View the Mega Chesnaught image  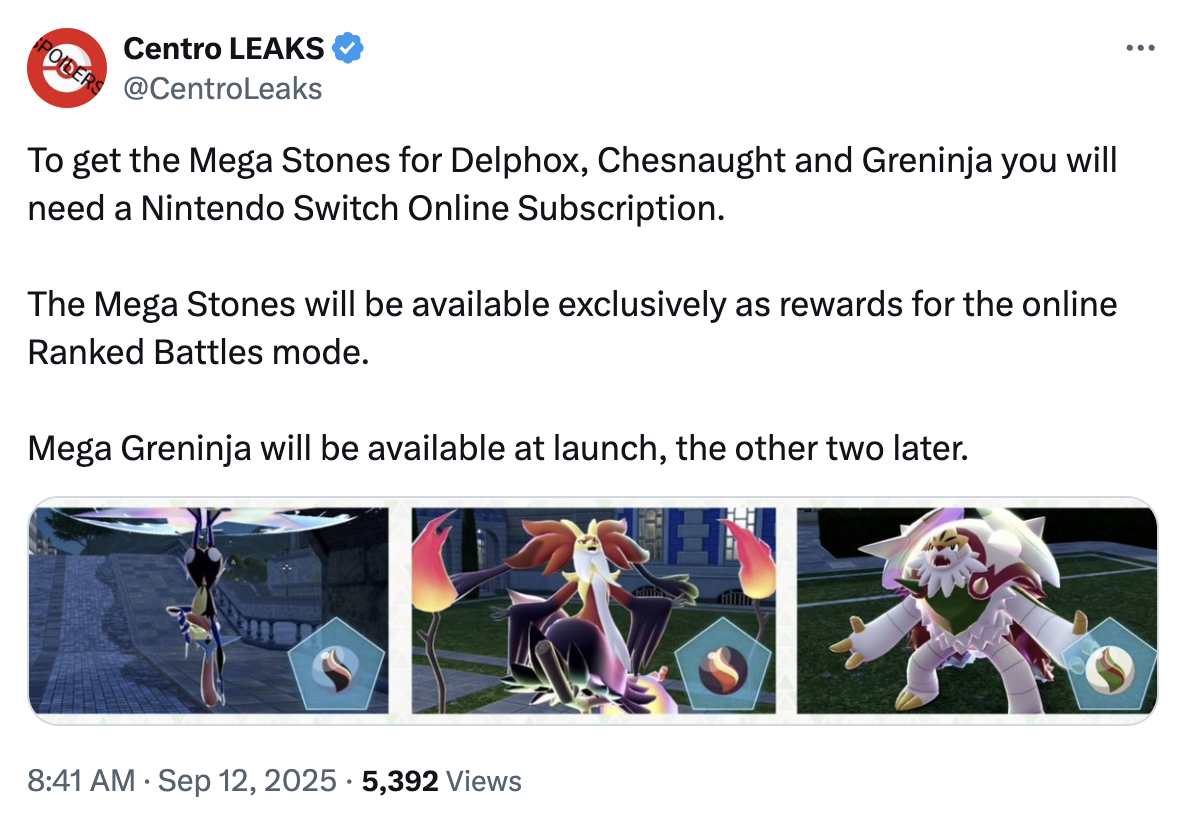[976, 610]
